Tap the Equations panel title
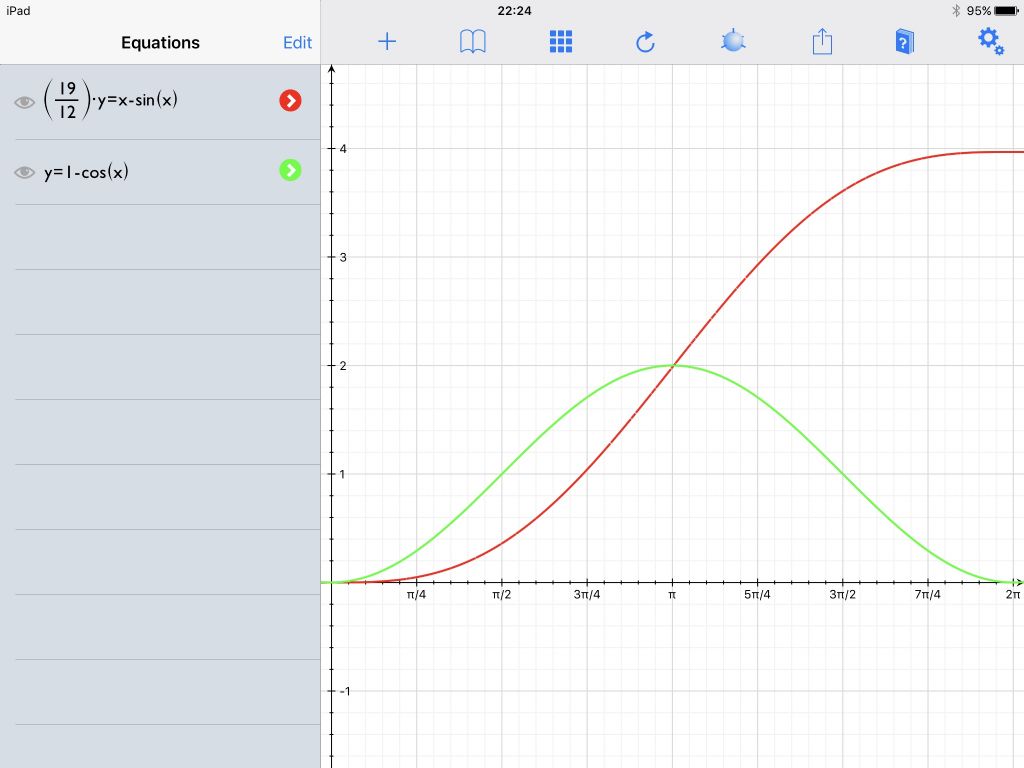Viewport: 1024px width, 768px height. 160,42
